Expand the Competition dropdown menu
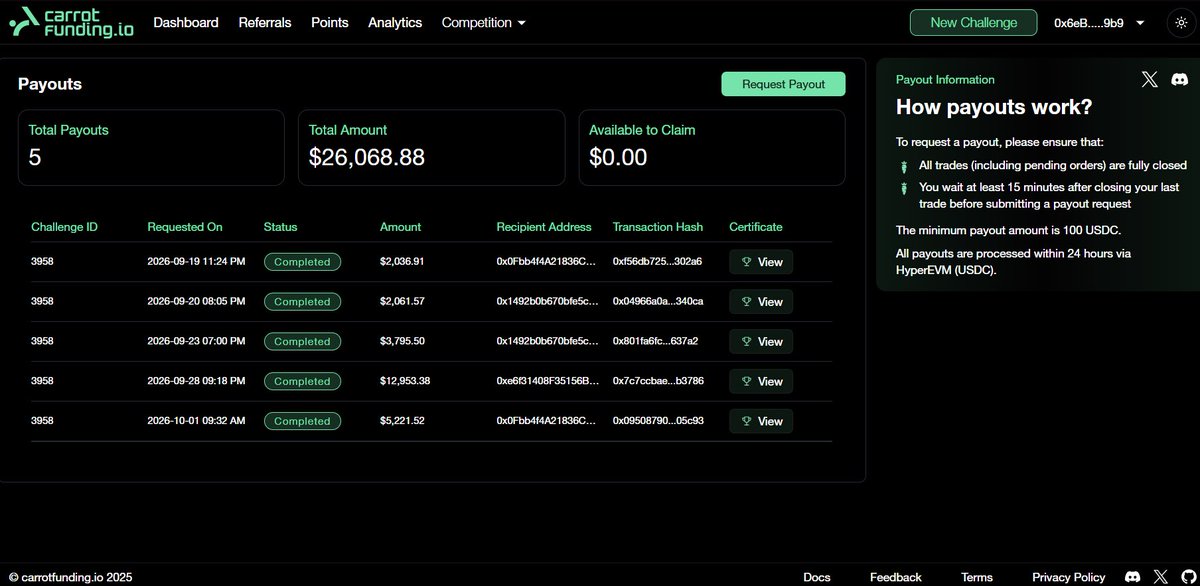 click(483, 22)
